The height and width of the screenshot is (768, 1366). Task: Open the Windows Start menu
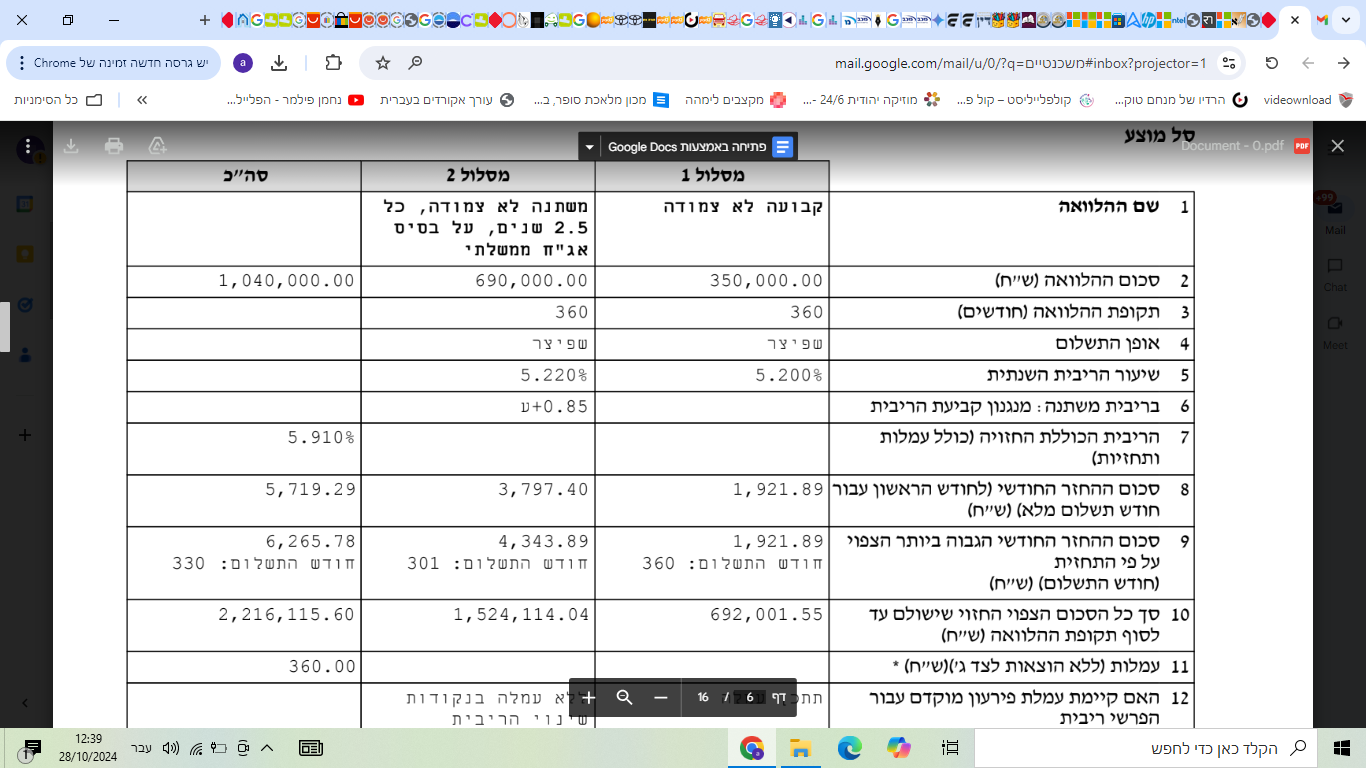(1342, 748)
